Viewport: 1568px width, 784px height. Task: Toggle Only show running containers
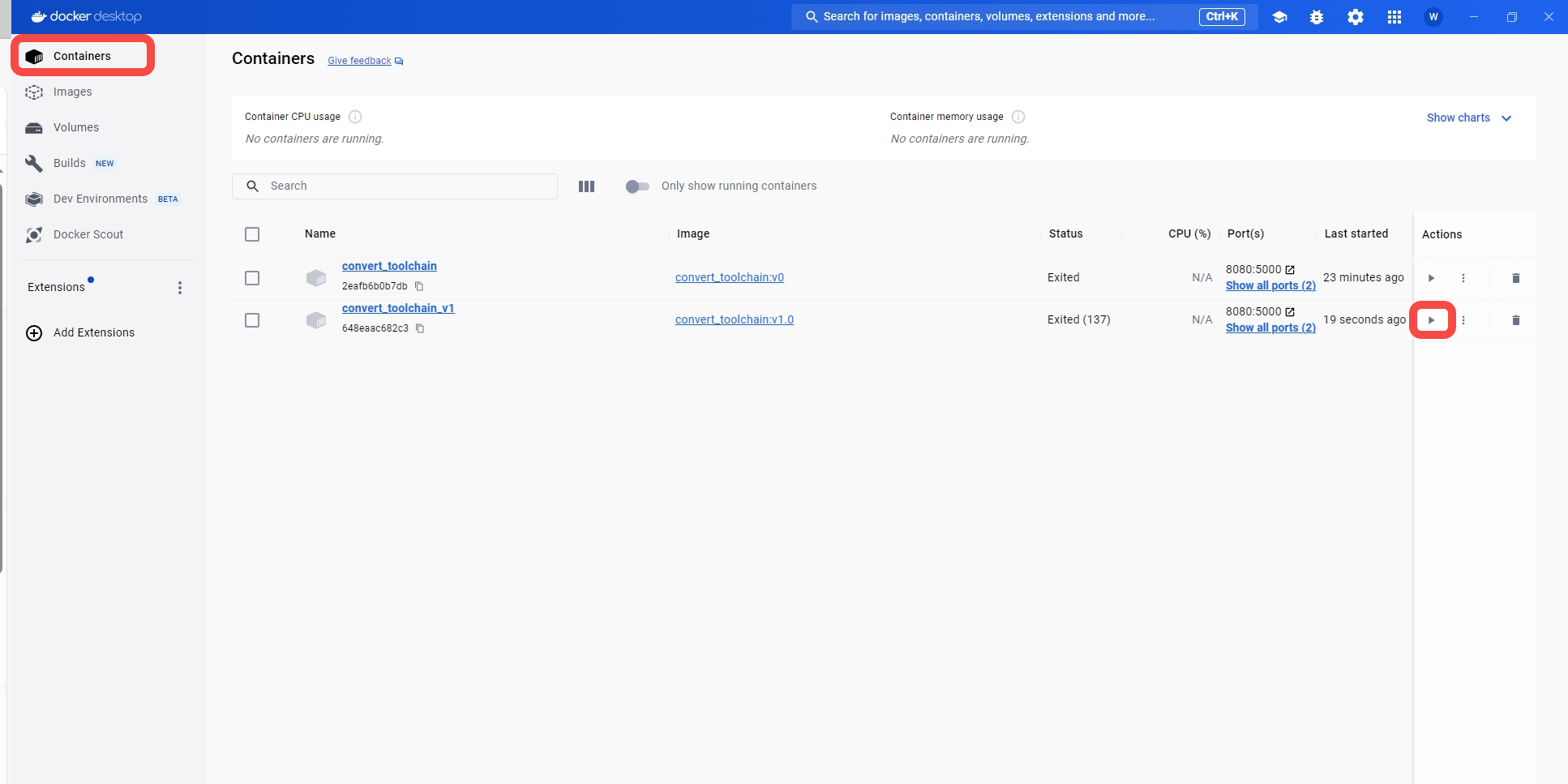637,186
